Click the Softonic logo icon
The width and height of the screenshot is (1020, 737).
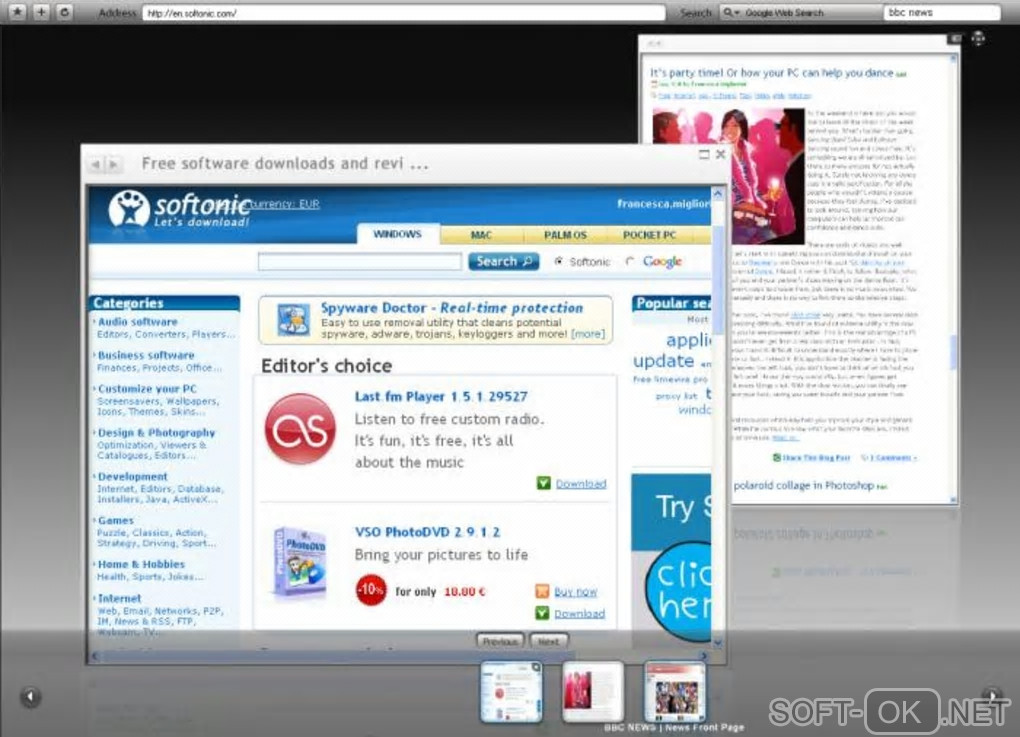coord(129,208)
